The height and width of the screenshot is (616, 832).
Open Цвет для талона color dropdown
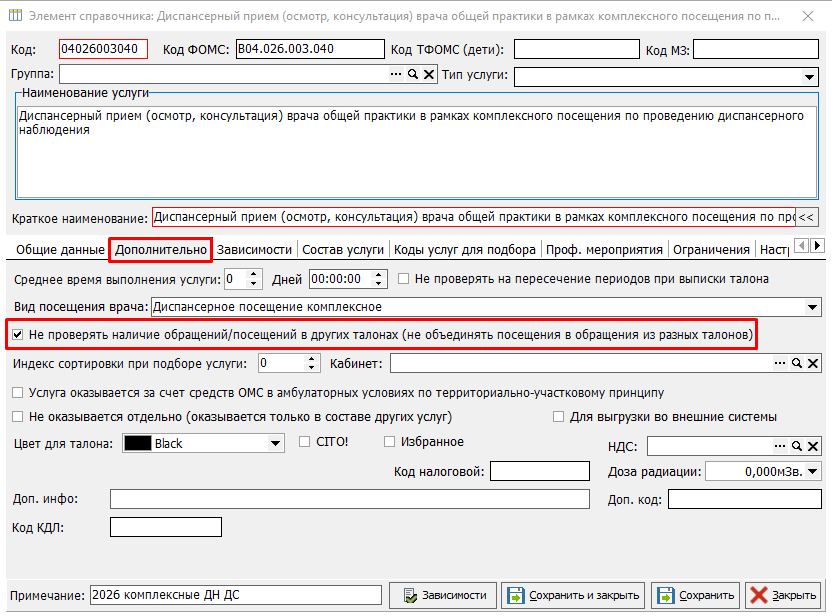(275, 443)
